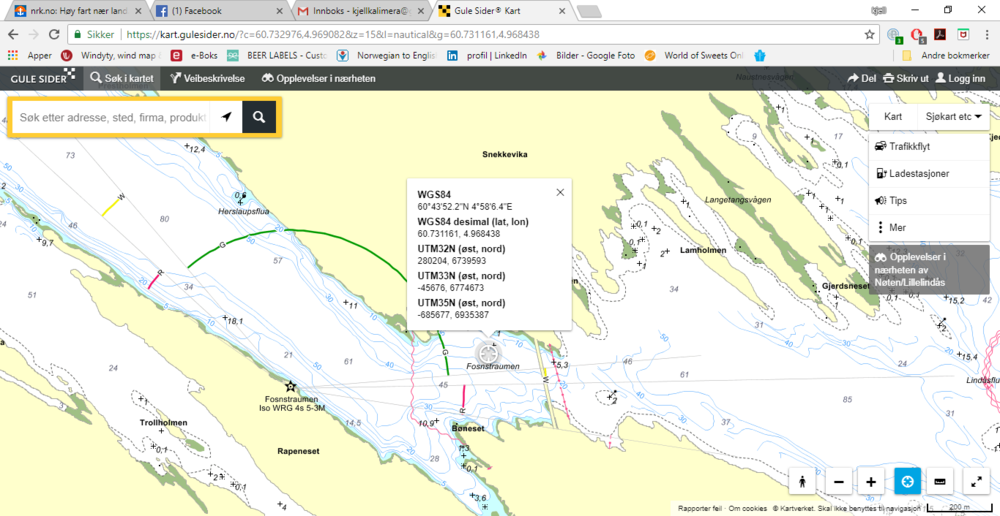Click the browser address bar URL

click(x=332, y=34)
